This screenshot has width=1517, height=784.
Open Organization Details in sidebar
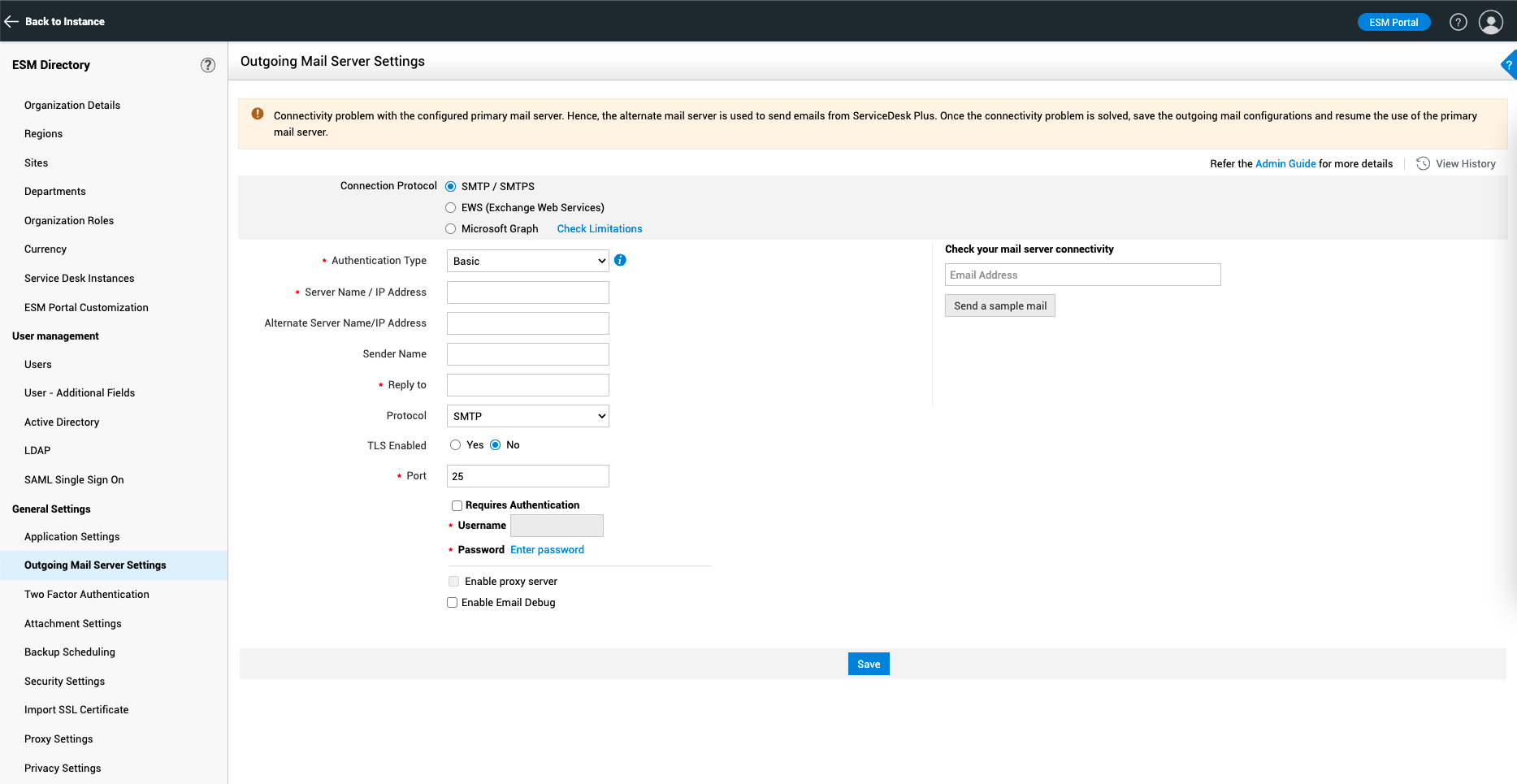point(72,106)
